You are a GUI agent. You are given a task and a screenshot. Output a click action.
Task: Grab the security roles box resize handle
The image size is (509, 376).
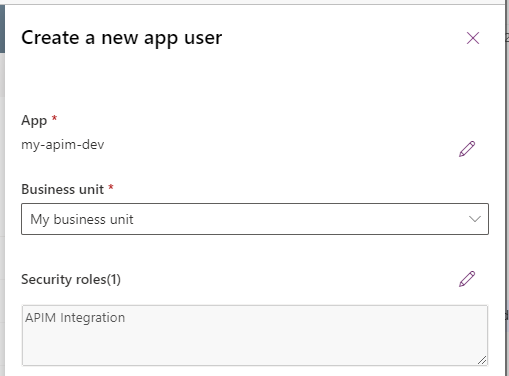(x=482, y=360)
